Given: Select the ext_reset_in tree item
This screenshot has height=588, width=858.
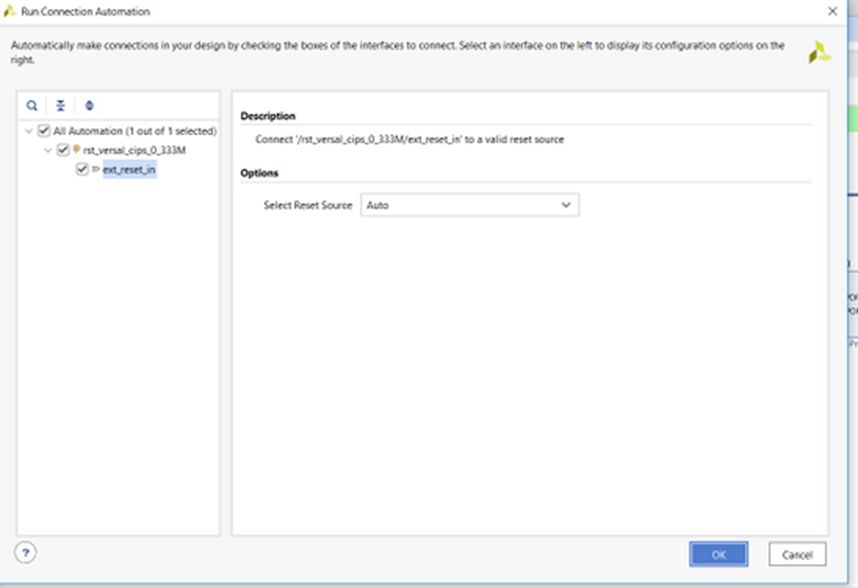Looking at the screenshot, I should [129, 169].
